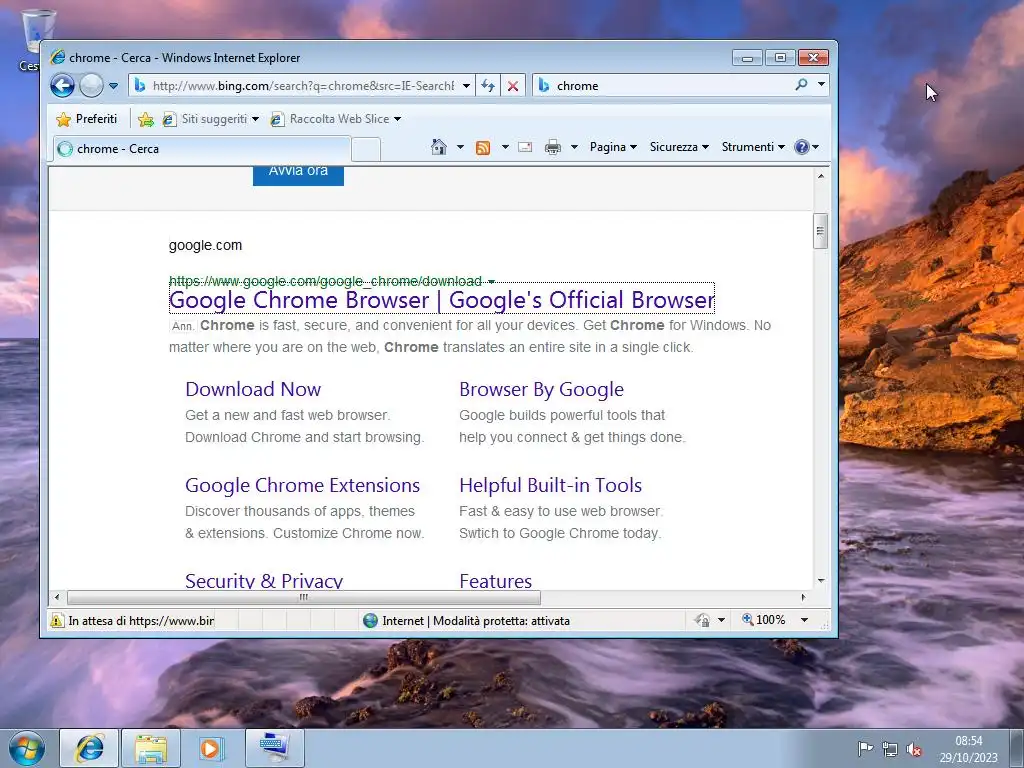Click the scroll left arrow

(57, 597)
